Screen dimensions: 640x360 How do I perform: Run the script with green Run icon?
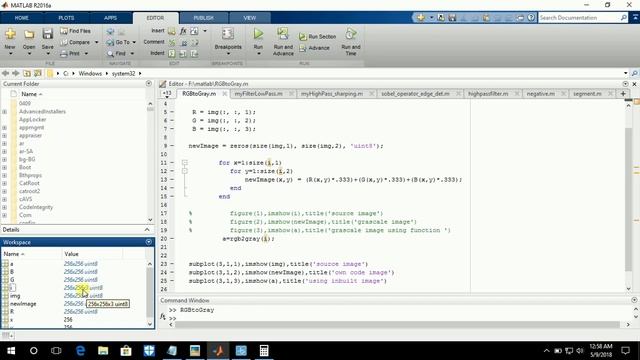point(258,34)
